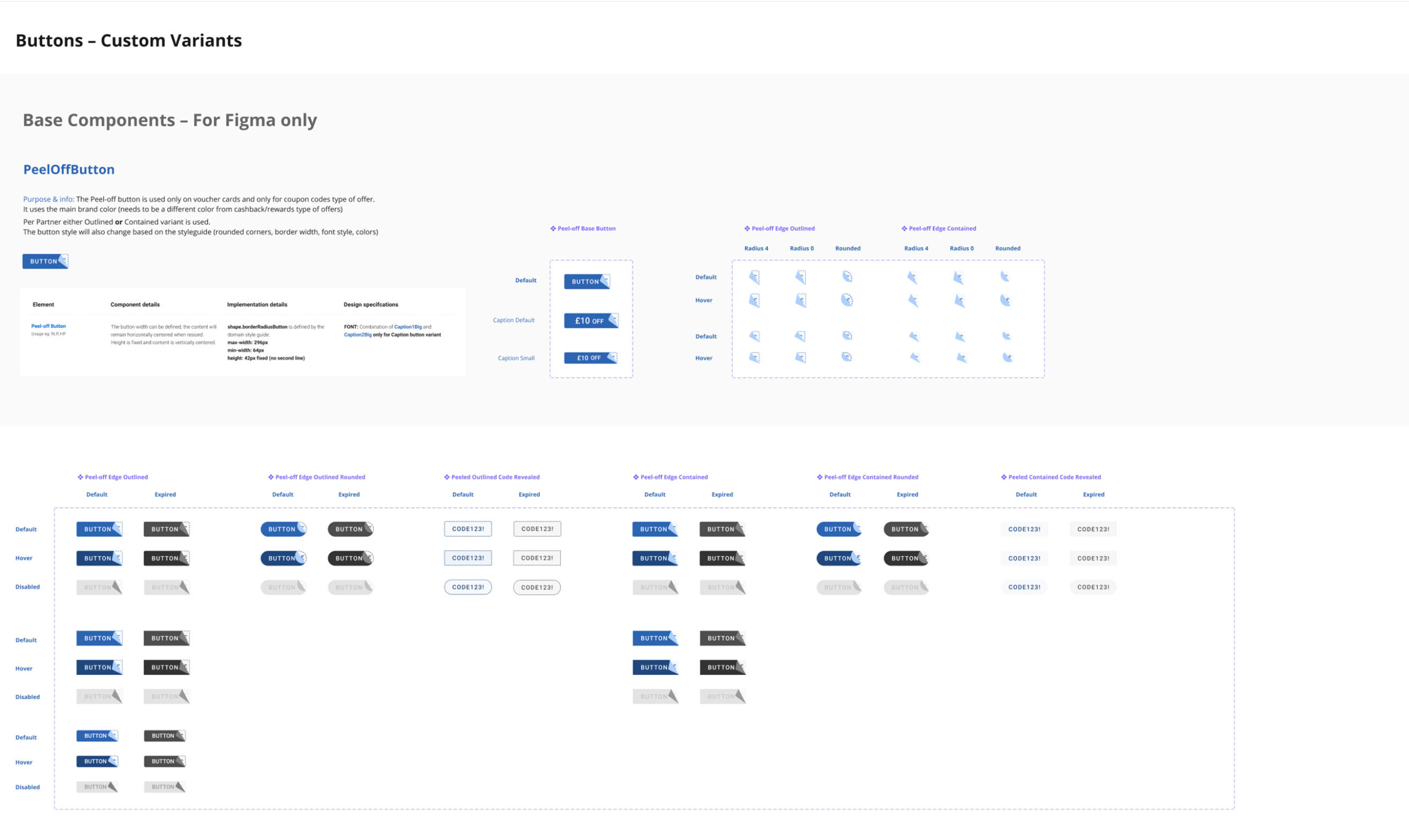Click Contained Code Revealed CODE123! in Disabled row, Default column
This screenshot has height=840, width=1409.
click(1024, 587)
